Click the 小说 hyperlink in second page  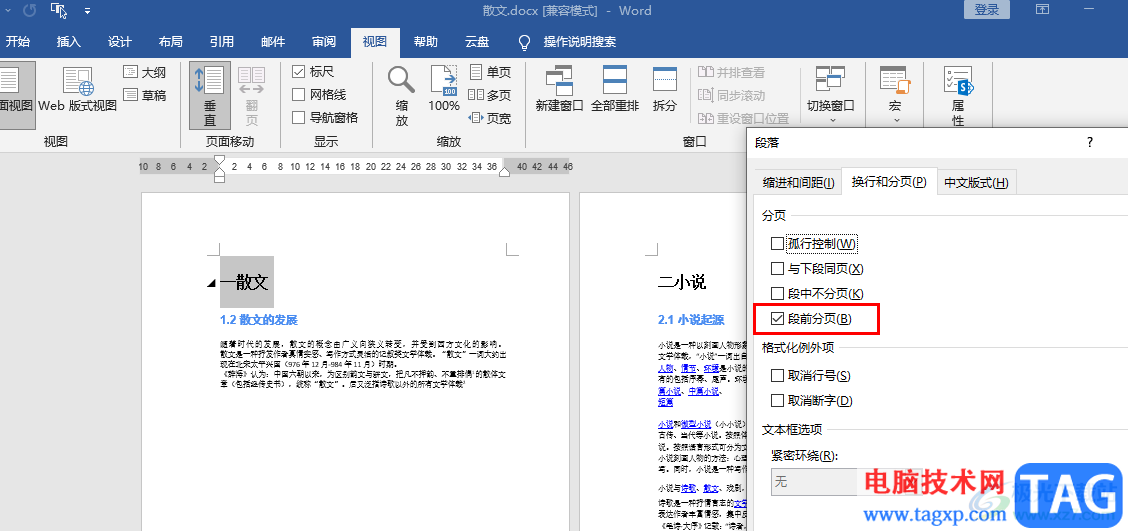pos(665,424)
